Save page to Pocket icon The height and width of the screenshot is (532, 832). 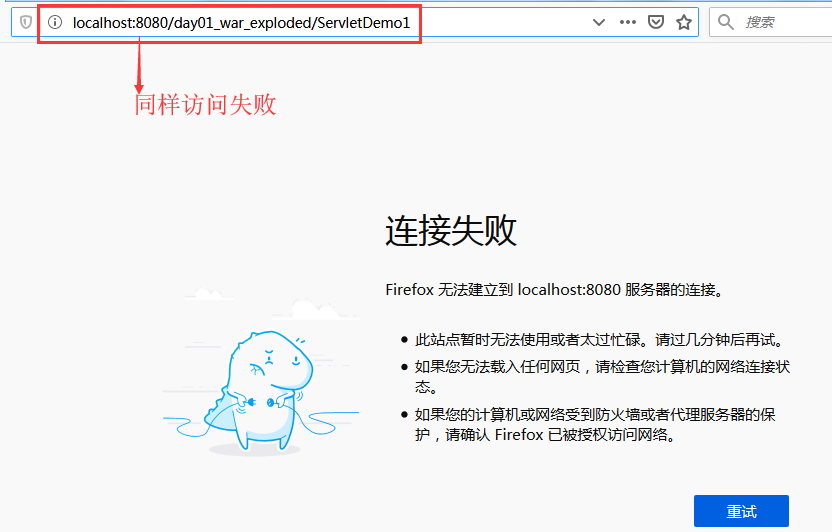pos(656,22)
